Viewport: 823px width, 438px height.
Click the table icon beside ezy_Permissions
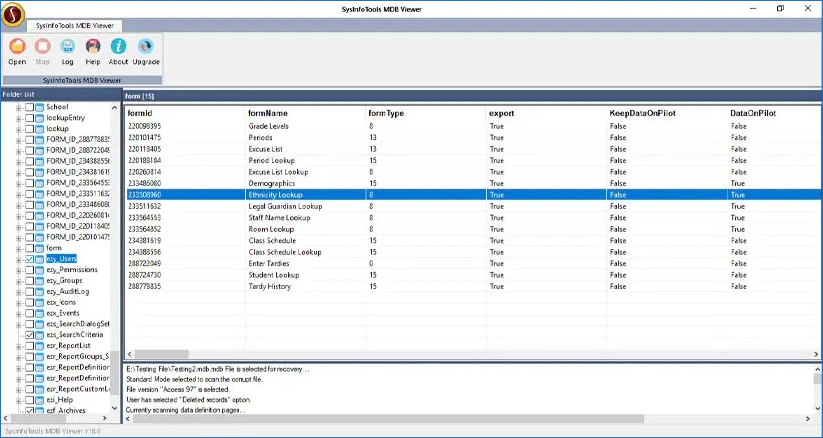[x=40, y=270]
